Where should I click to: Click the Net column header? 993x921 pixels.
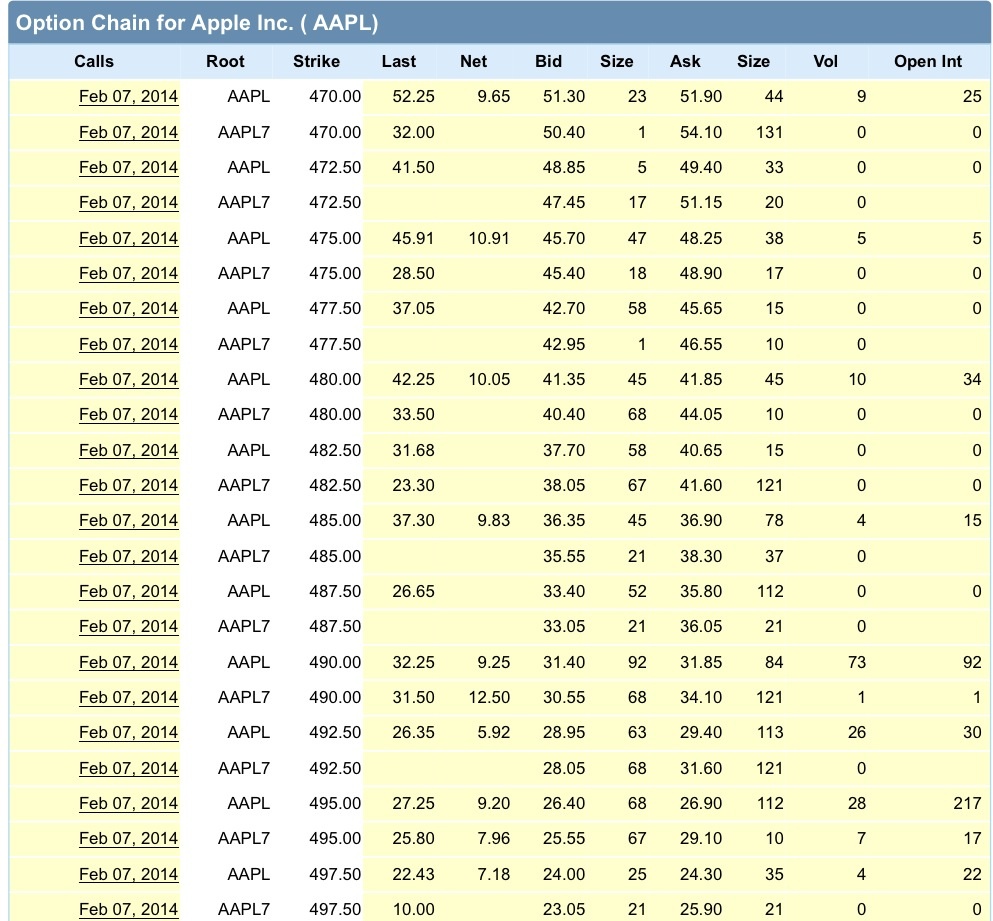point(473,61)
